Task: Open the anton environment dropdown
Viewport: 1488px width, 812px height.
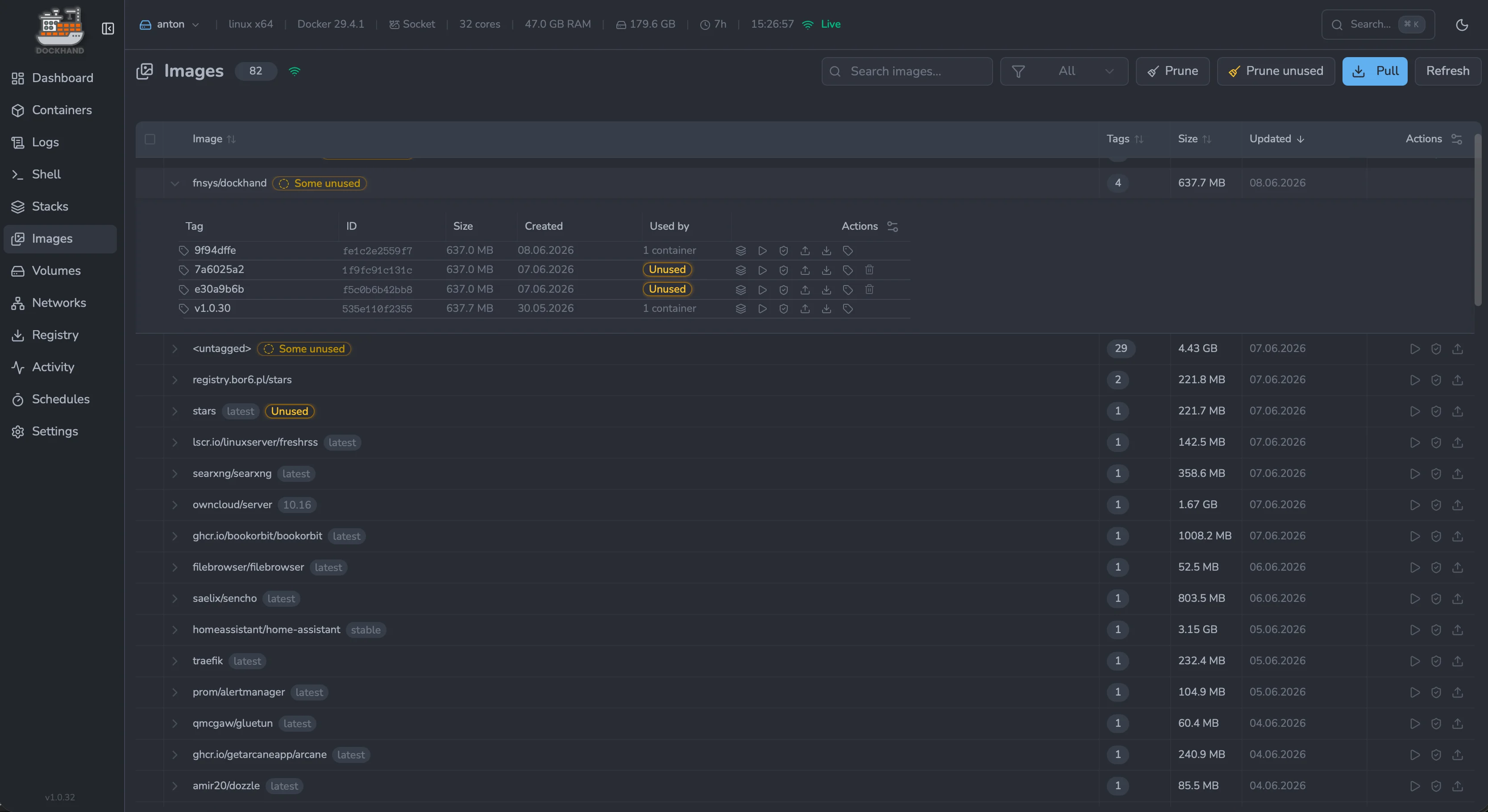Action: (x=170, y=24)
